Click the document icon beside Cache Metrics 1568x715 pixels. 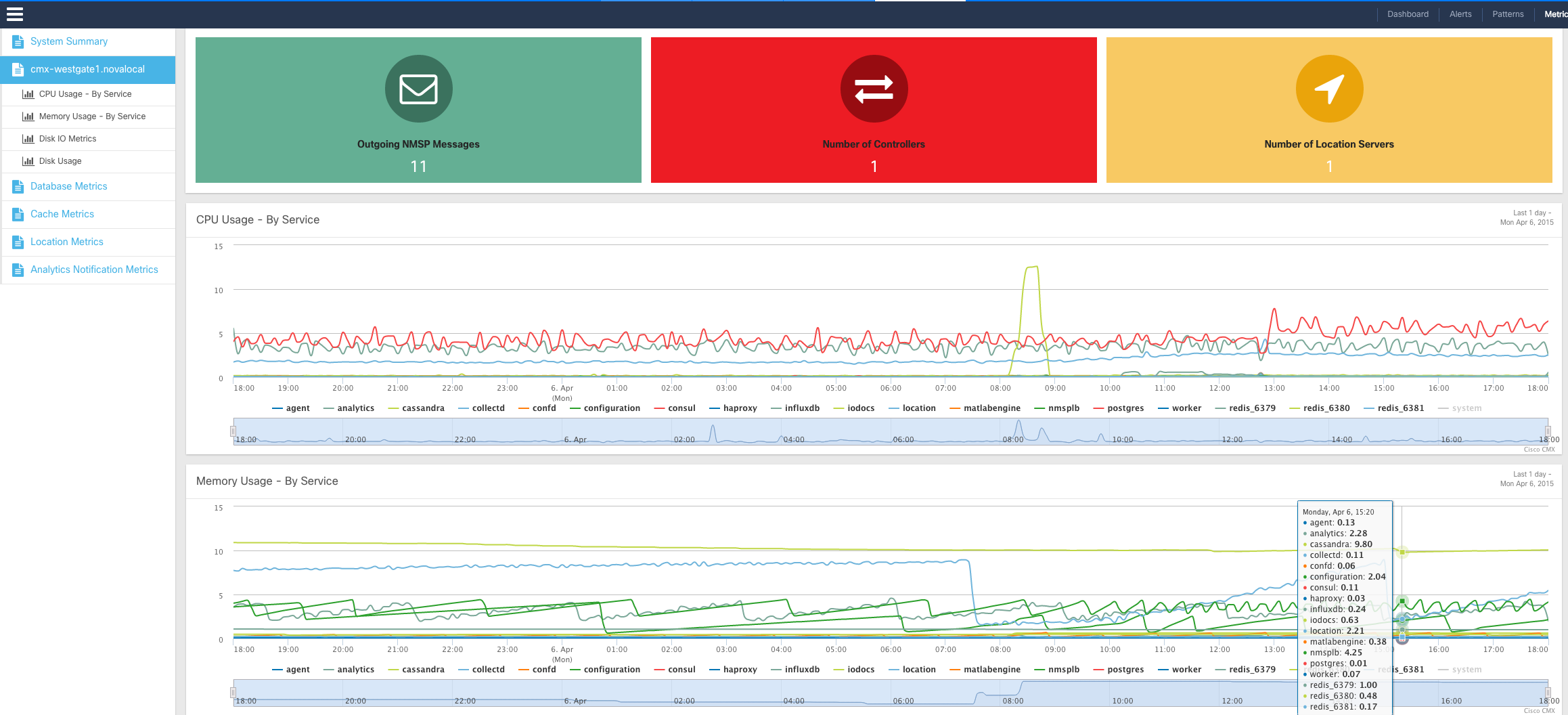[18, 215]
